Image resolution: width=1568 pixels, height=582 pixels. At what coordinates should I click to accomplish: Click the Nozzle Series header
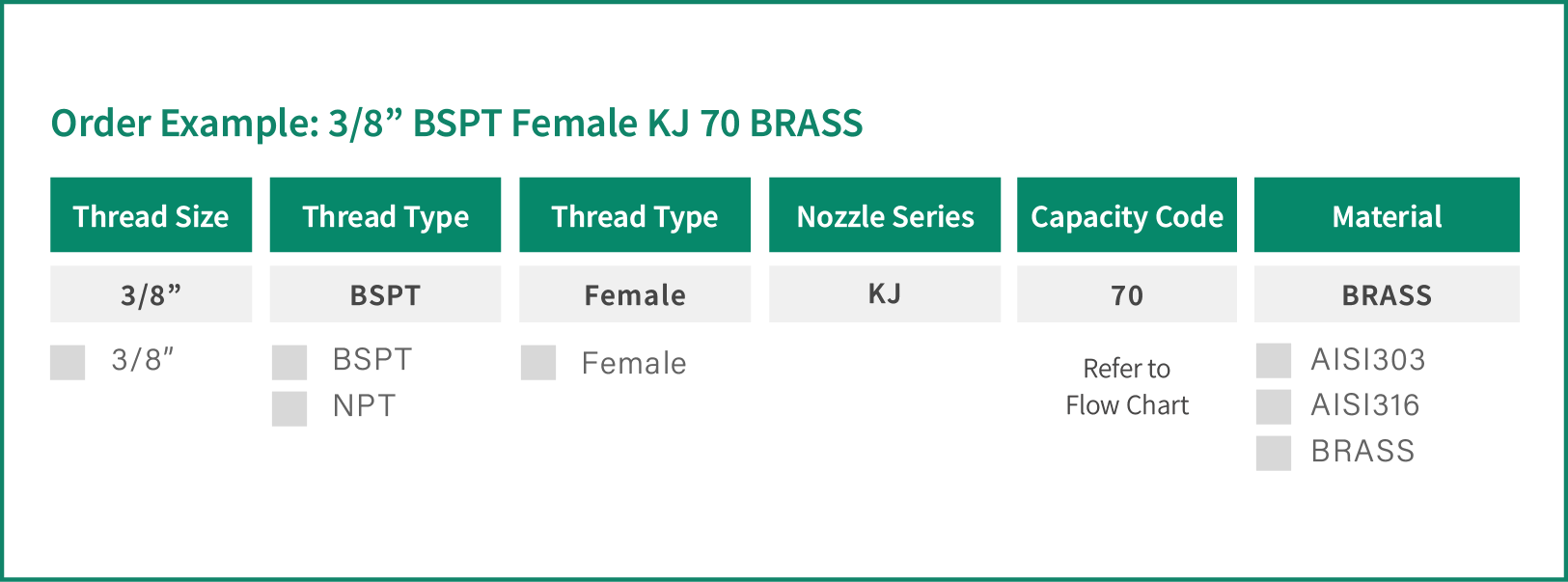point(885,215)
